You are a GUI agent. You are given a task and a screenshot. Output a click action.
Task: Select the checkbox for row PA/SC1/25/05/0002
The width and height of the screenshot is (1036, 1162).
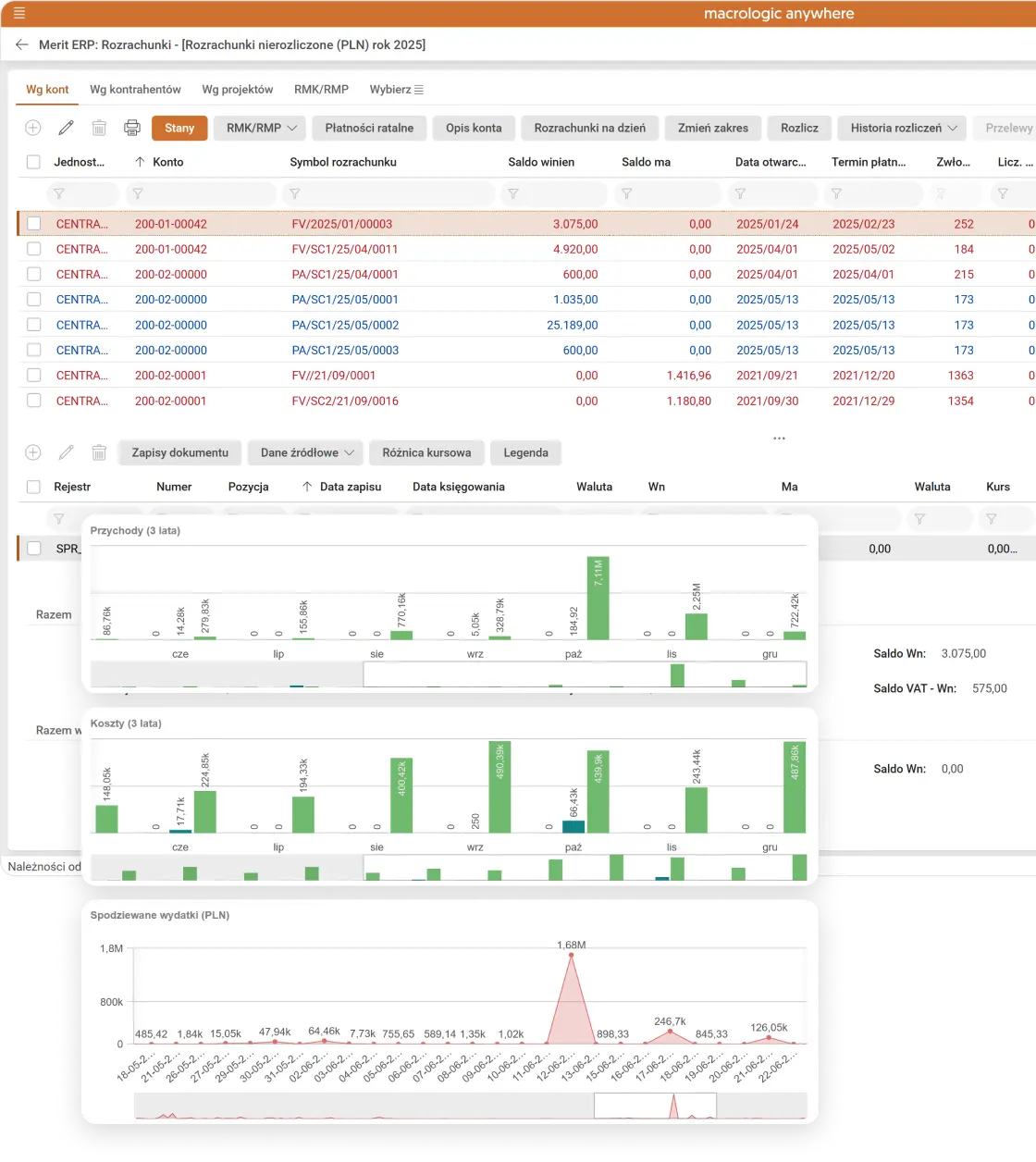34,325
